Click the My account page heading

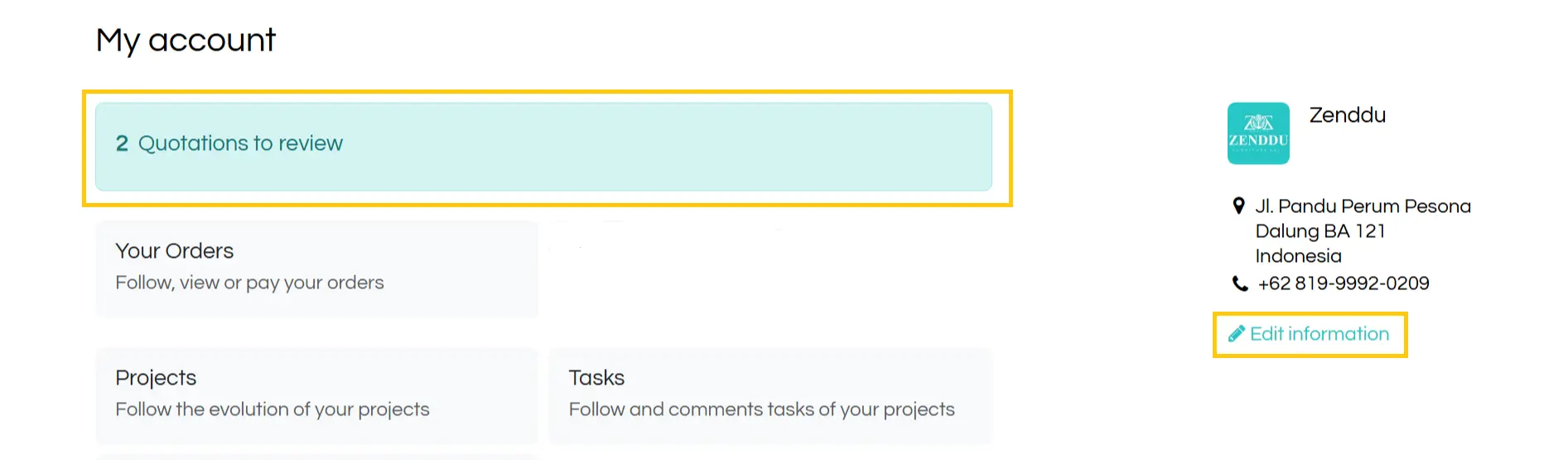click(x=186, y=40)
